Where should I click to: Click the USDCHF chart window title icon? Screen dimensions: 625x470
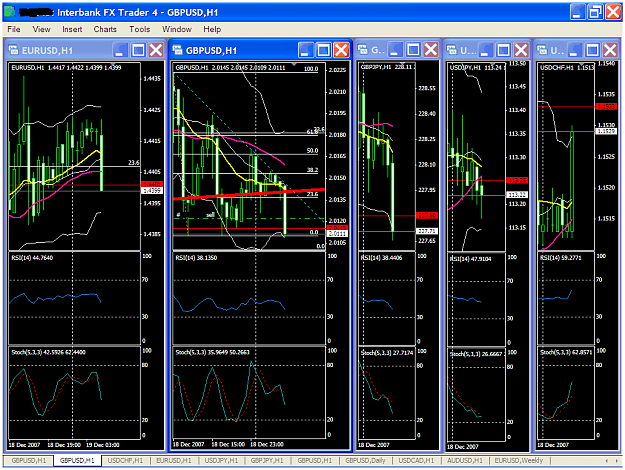[542, 50]
